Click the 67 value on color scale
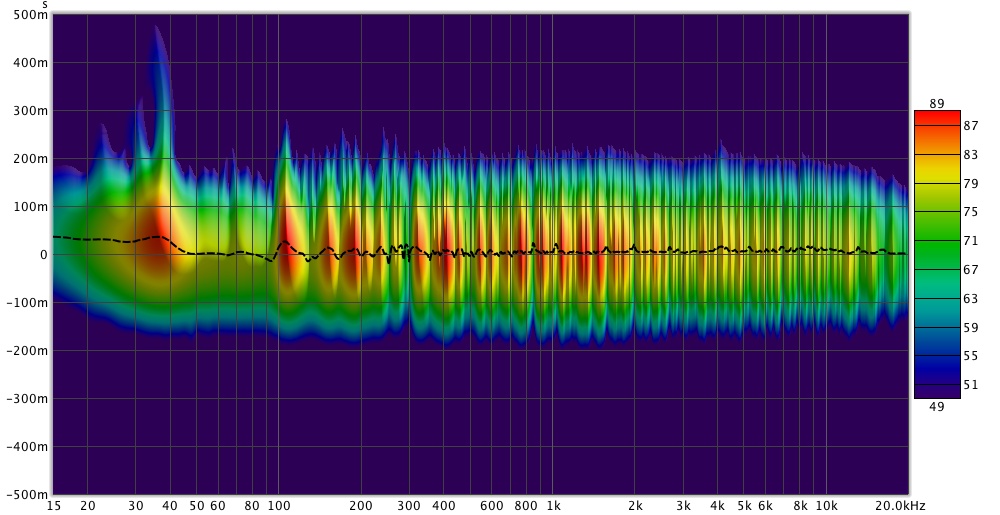 tap(971, 270)
